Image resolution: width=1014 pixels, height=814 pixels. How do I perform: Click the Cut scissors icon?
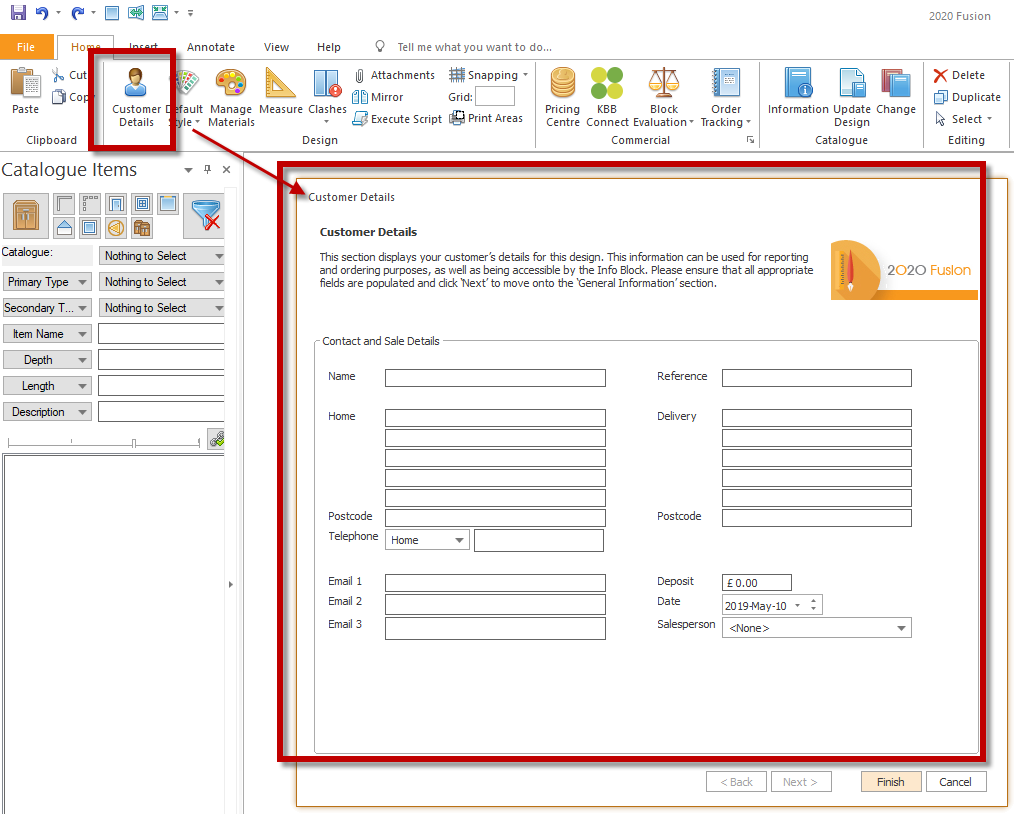pos(58,75)
